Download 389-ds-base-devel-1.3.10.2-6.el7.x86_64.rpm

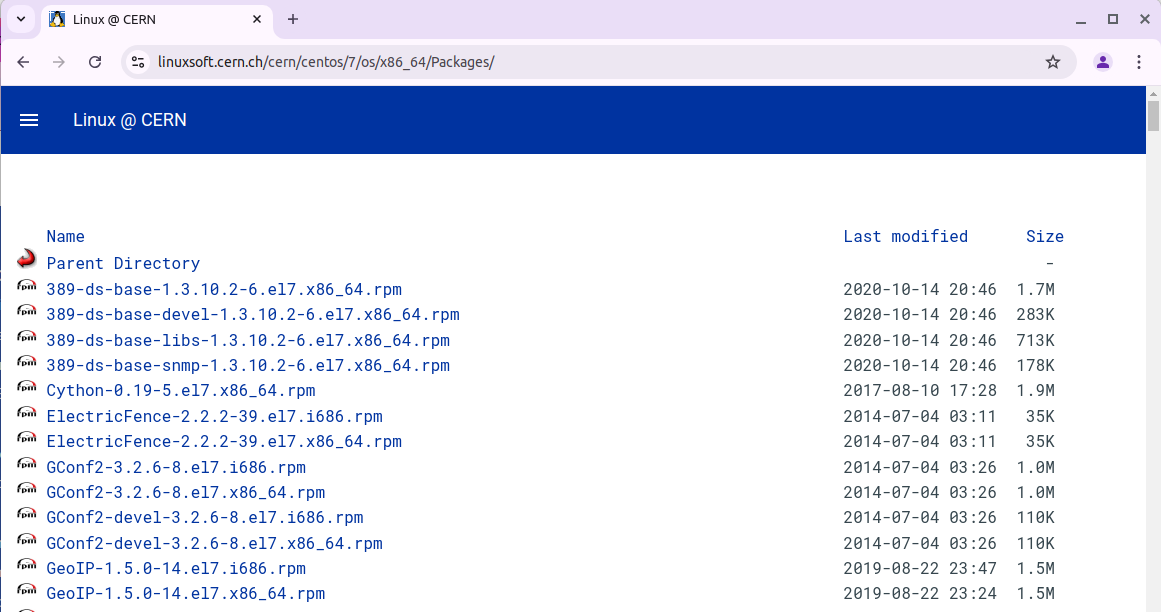pos(252,315)
